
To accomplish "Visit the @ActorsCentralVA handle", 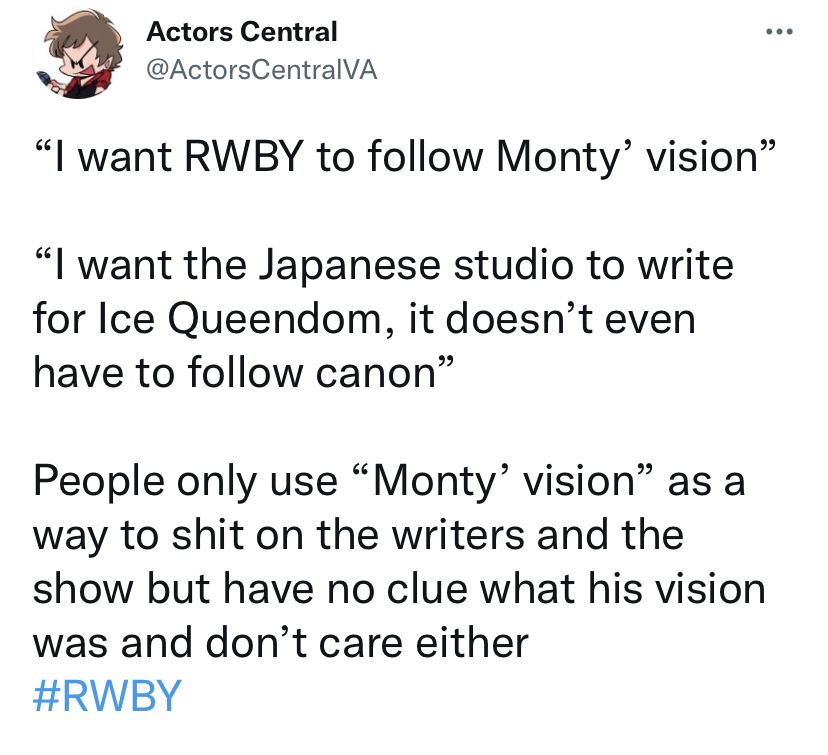I will (261, 70).
